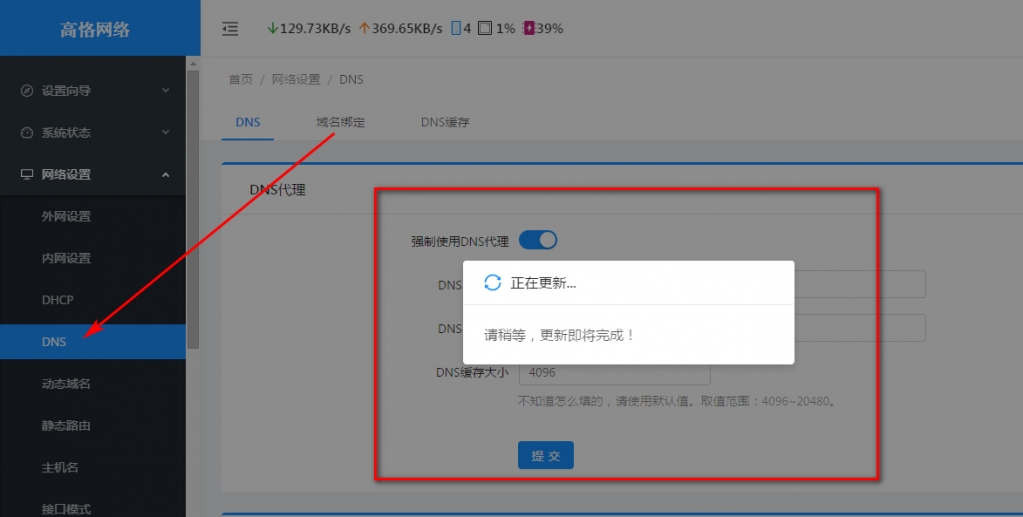
Task: Click the green download speed arrow icon
Action: pyautogui.click(x=273, y=28)
